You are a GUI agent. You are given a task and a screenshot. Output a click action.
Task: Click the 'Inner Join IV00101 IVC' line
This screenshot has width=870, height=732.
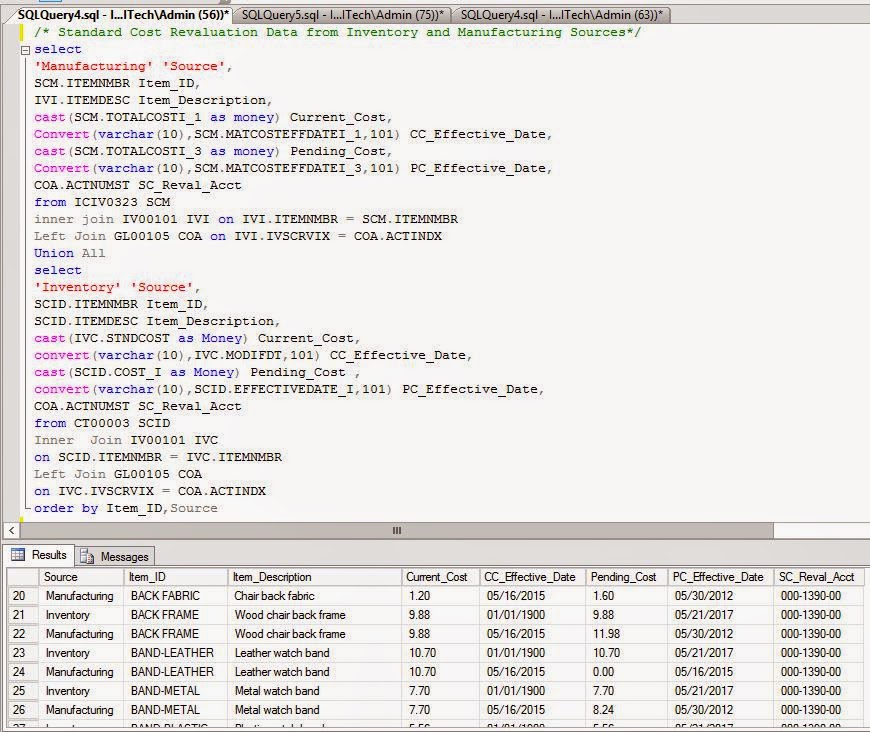[126, 440]
